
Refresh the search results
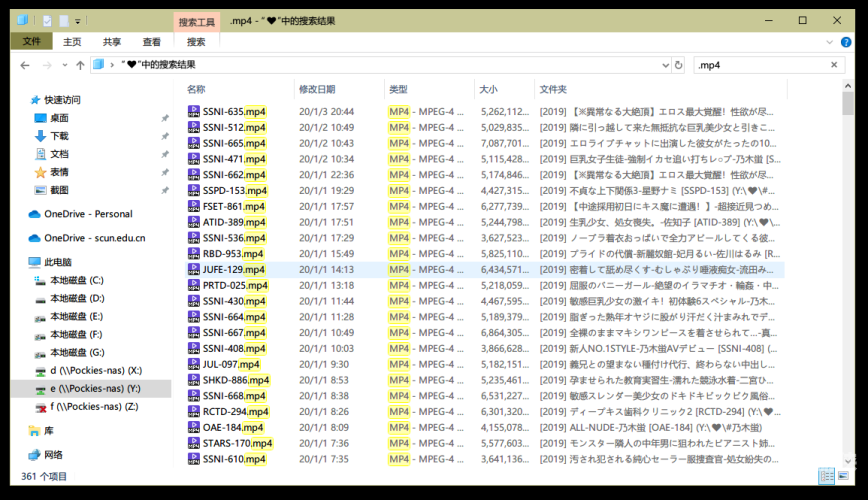679,65
